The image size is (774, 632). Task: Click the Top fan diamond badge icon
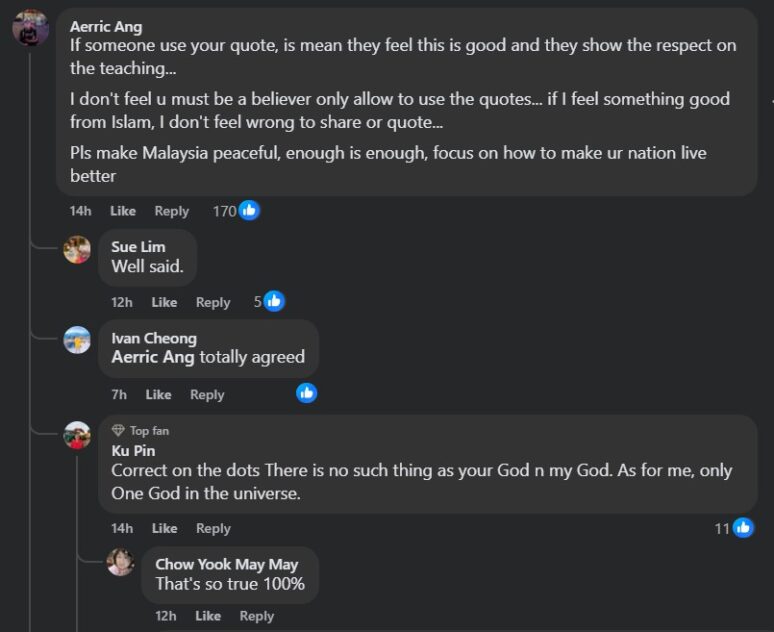118,431
